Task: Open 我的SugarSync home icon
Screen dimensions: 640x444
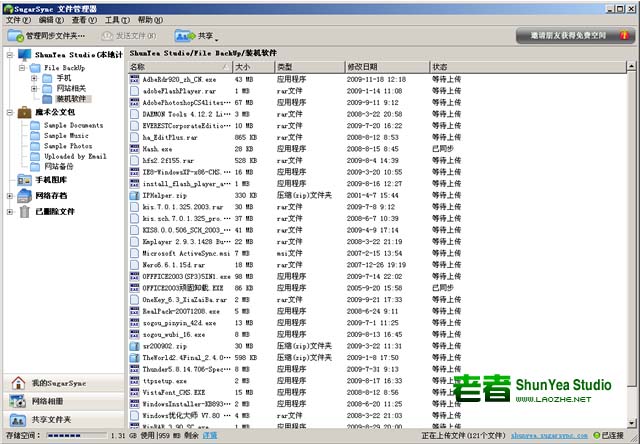Action: 18,383
